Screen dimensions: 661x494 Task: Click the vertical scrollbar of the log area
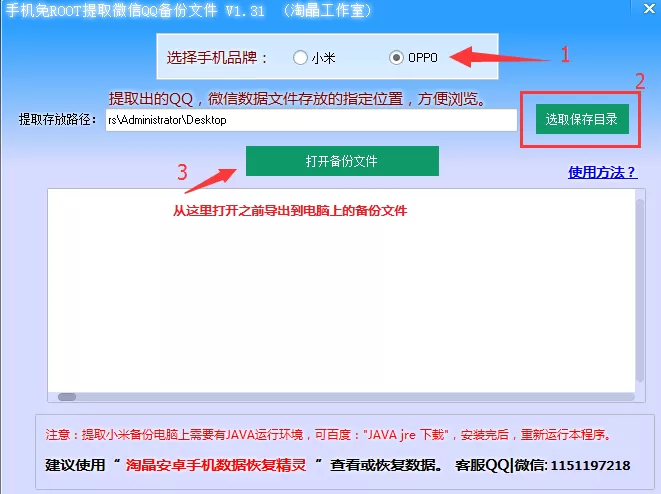[640, 291]
